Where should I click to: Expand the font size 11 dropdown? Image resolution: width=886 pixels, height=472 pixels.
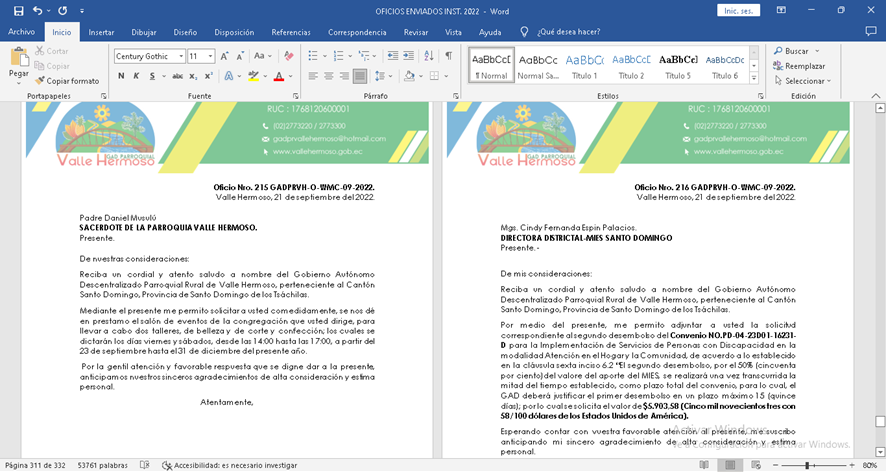pyautogui.click(x=210, y=56)
